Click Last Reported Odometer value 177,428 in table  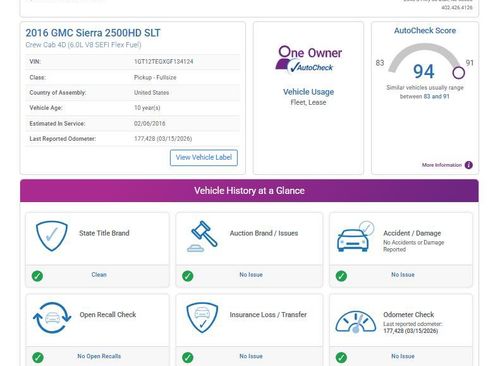(x=163, y=139)
